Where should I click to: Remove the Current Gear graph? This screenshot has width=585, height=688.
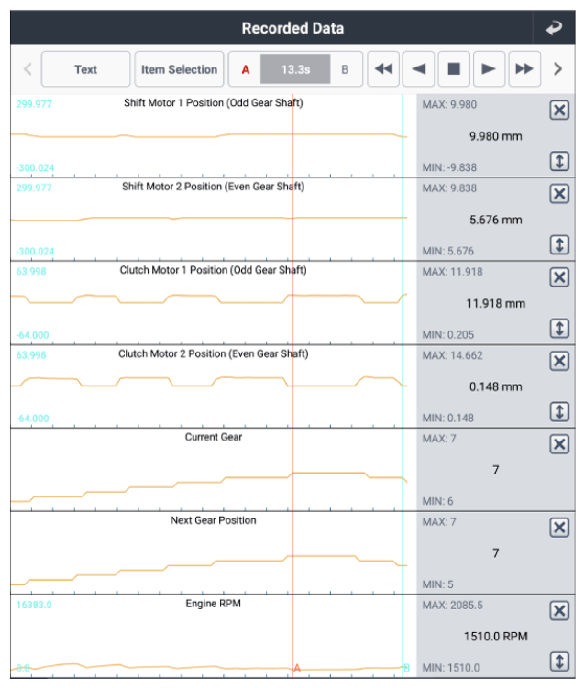point(559,444)
